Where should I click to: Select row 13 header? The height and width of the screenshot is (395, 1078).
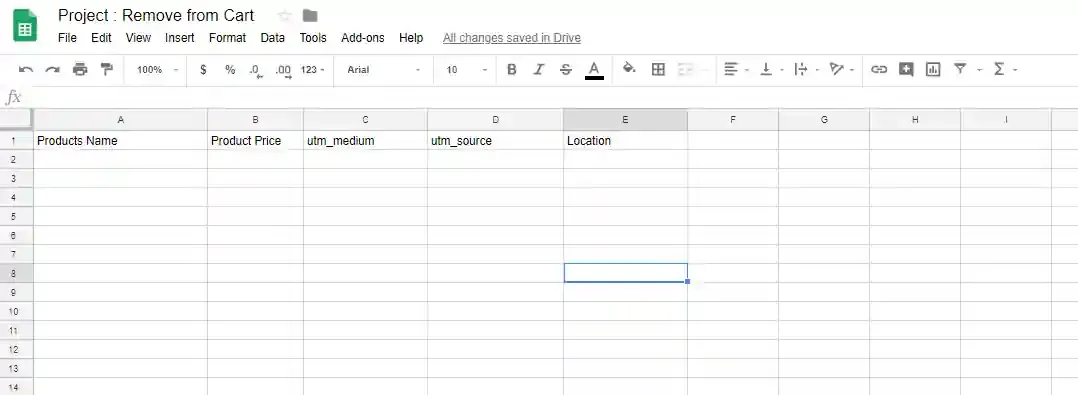[x=16, y=368]
